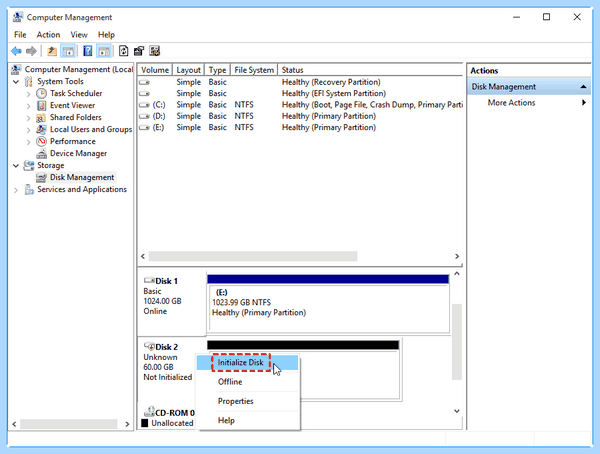Click the Event Viewer icon

41,105
